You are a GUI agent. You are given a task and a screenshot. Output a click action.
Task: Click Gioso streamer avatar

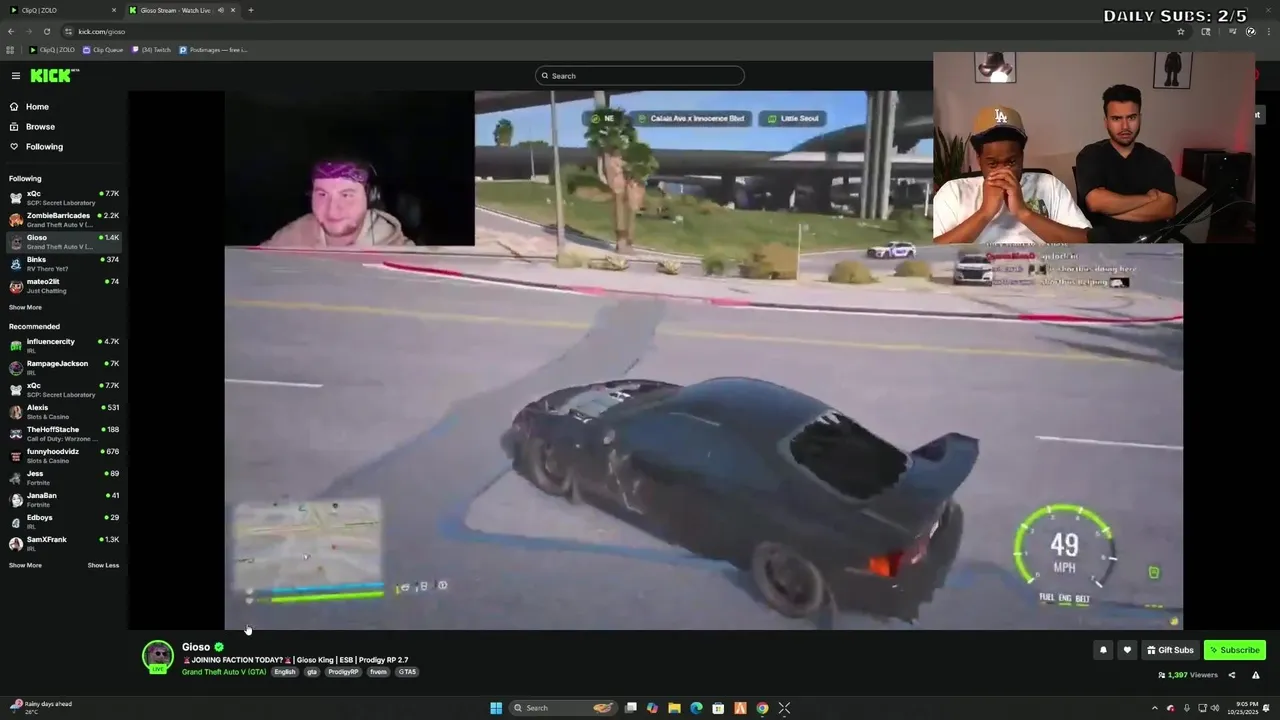(158, 656)
